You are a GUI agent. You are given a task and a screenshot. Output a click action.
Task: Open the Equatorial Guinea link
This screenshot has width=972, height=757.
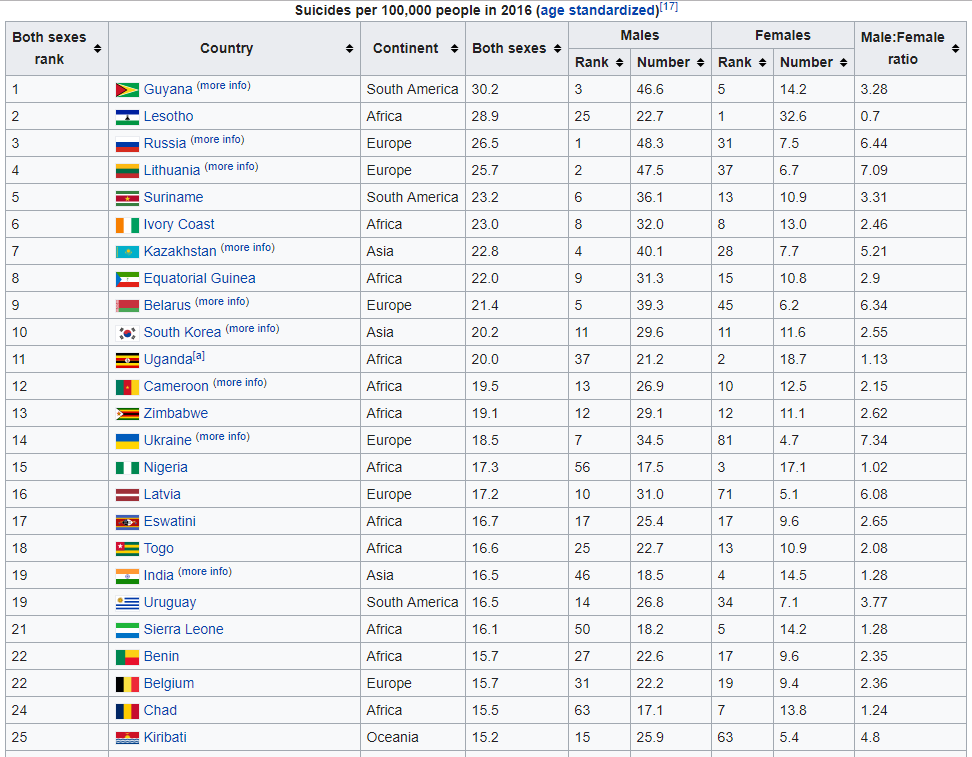pyautogui.click(x=199, y=278)
